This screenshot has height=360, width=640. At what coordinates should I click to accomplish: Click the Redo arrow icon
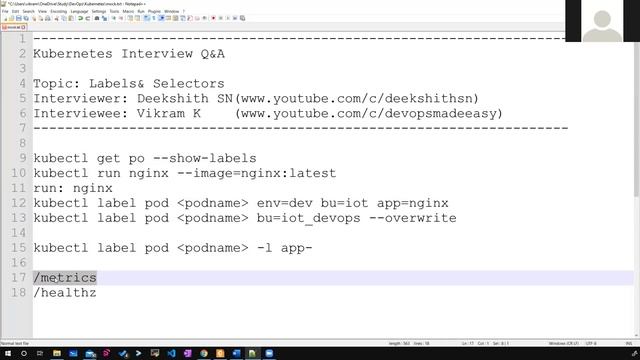pyautogui.click(x=88, y=18)
